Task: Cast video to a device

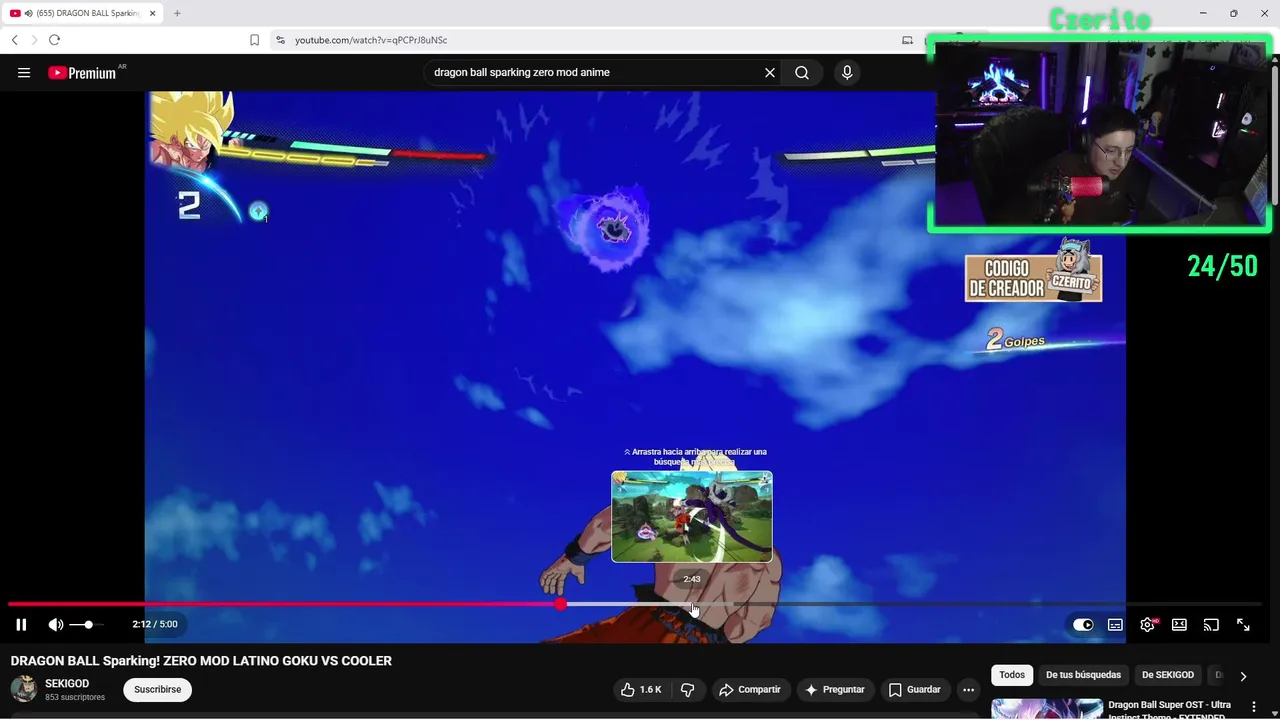Action: (1211, 625)
